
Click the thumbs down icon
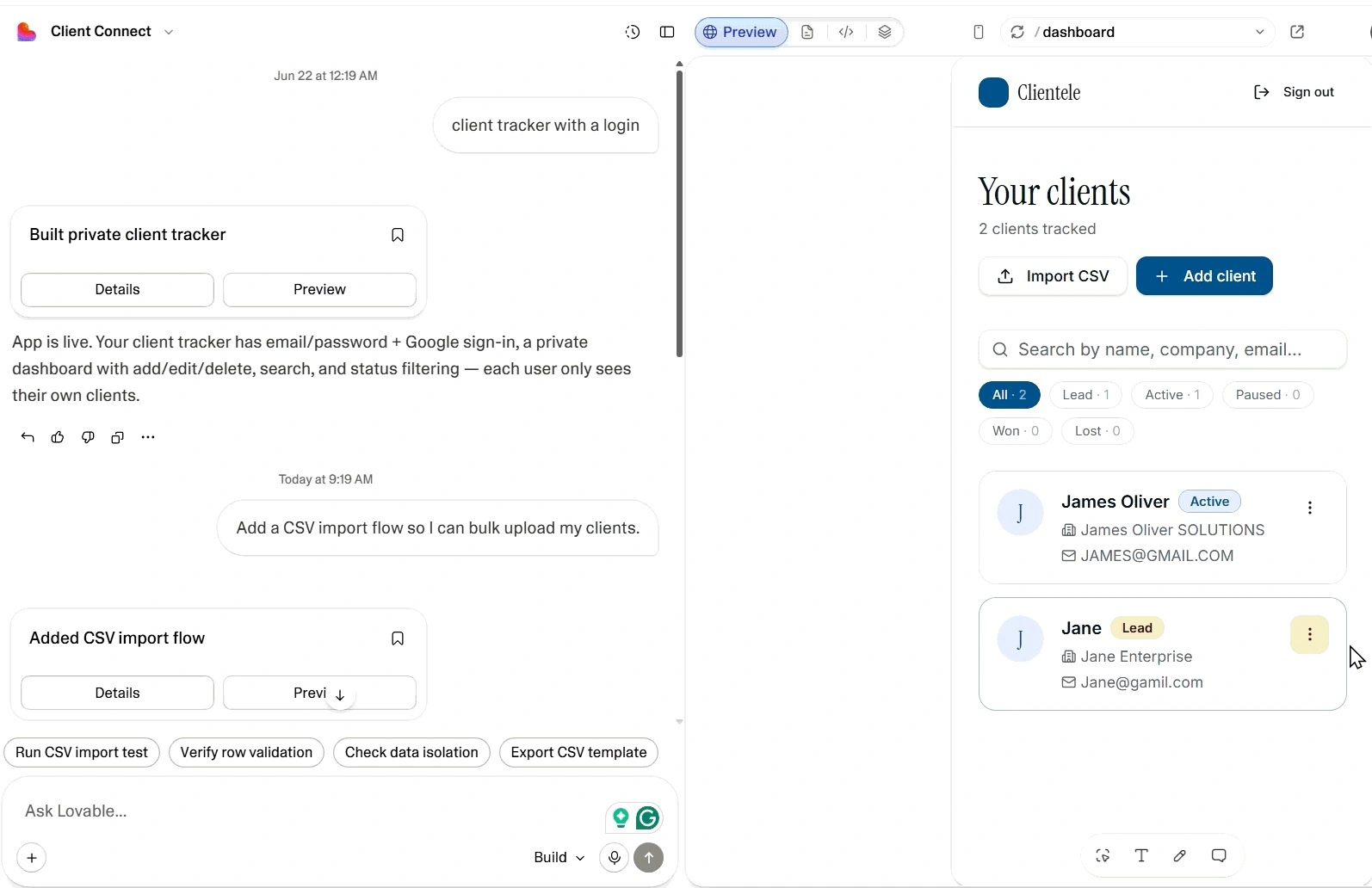click(x=88, y=437)
